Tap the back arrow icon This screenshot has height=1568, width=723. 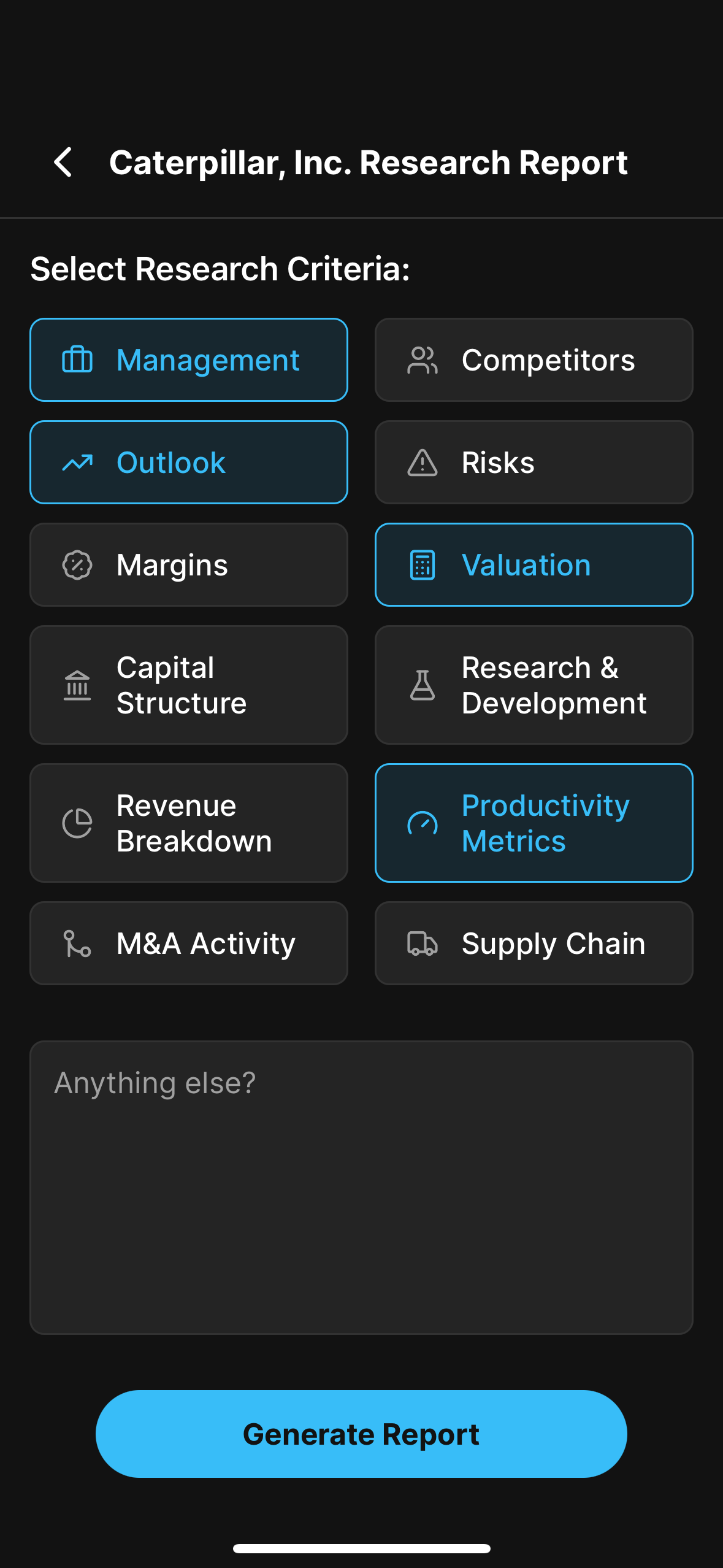click(x=64, y=163)
